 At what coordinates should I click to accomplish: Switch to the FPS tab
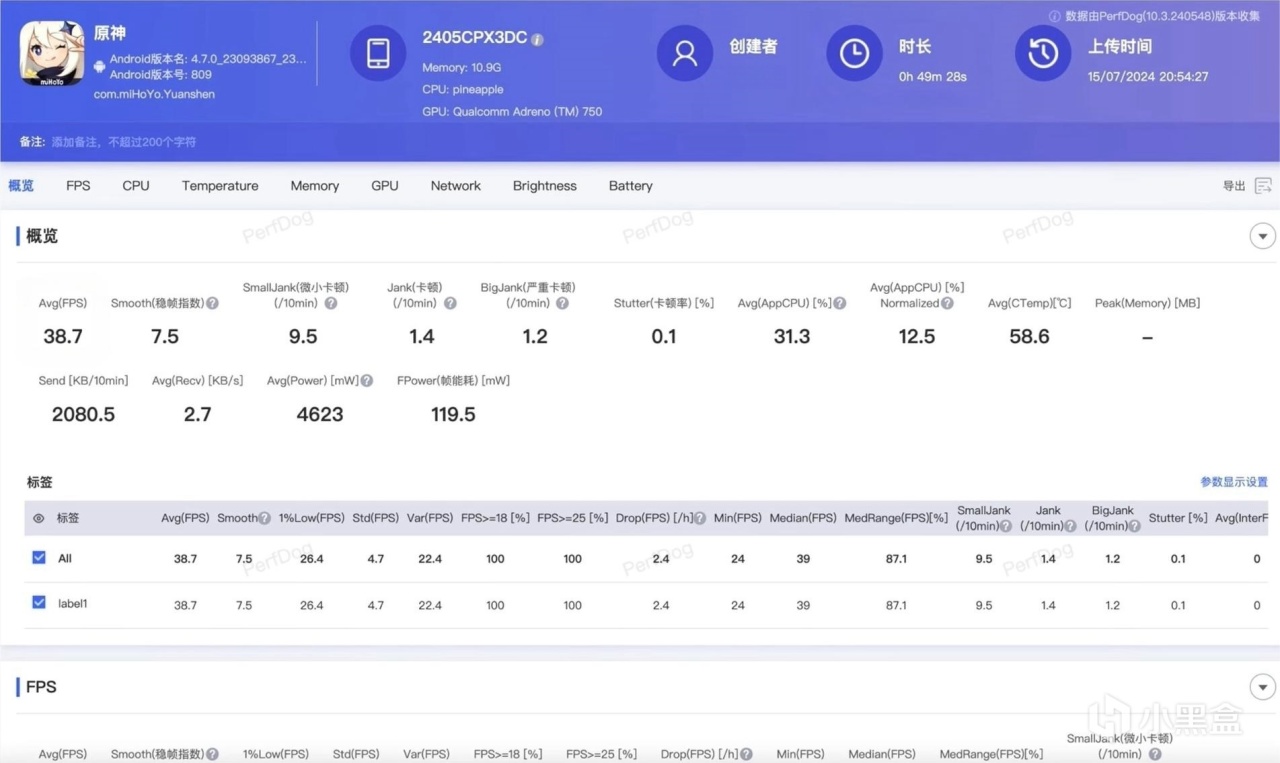tap(78, 186)
